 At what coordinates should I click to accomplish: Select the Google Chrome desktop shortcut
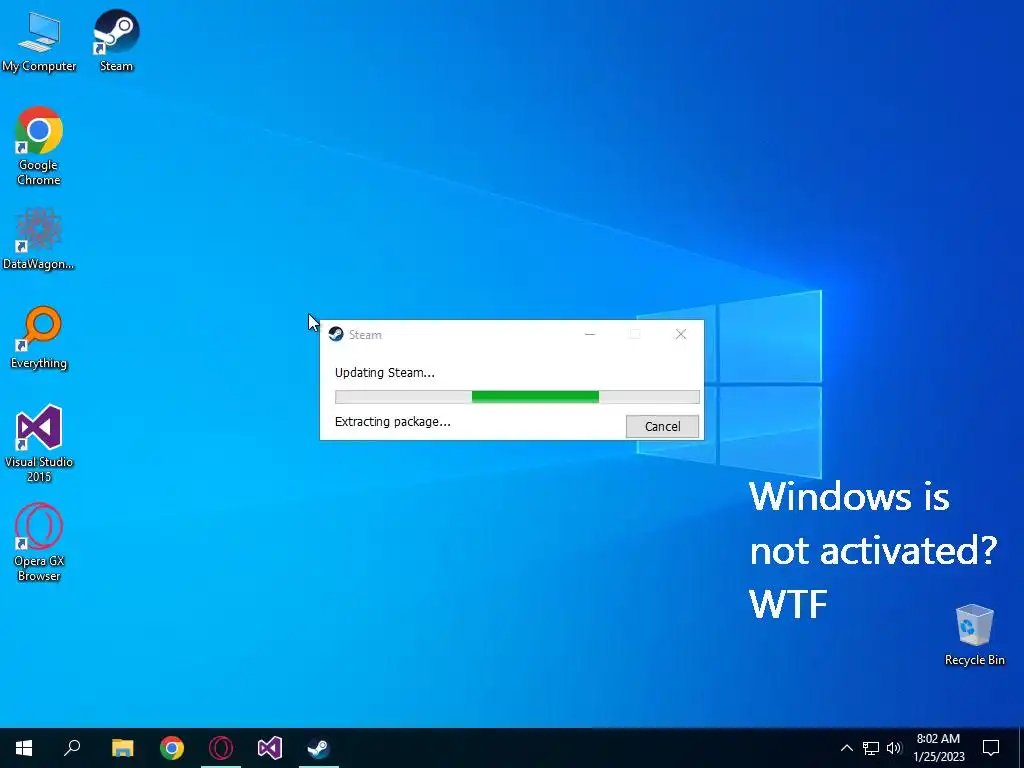coord(39,146)
